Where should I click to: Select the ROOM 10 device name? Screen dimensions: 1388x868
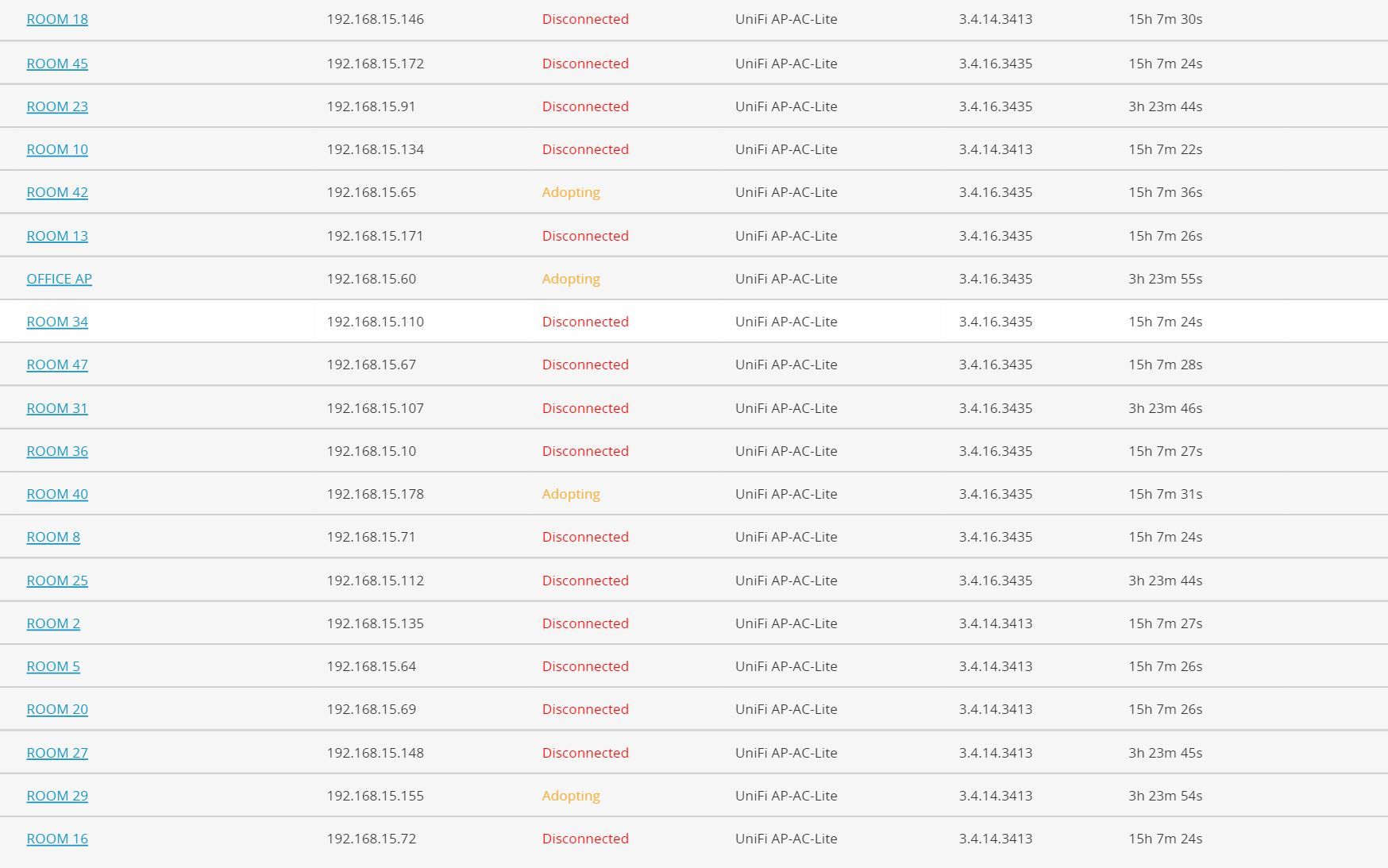(x=57, y=149)
